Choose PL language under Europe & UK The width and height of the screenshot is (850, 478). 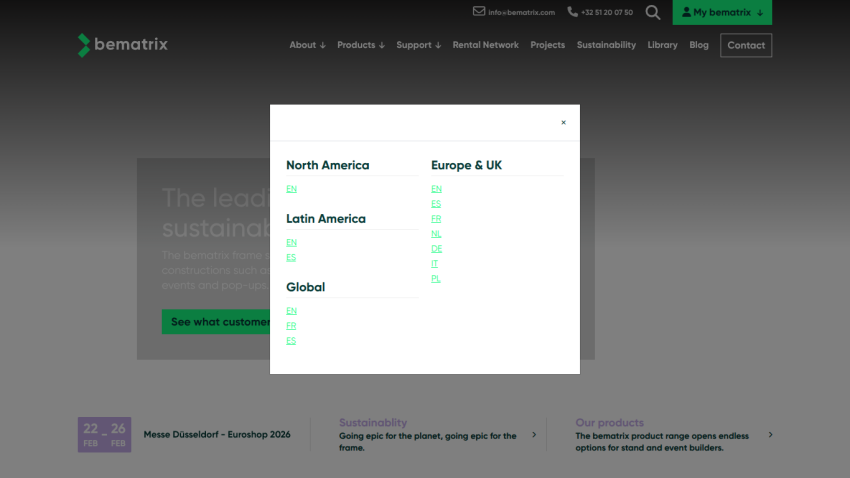[435, 279]
